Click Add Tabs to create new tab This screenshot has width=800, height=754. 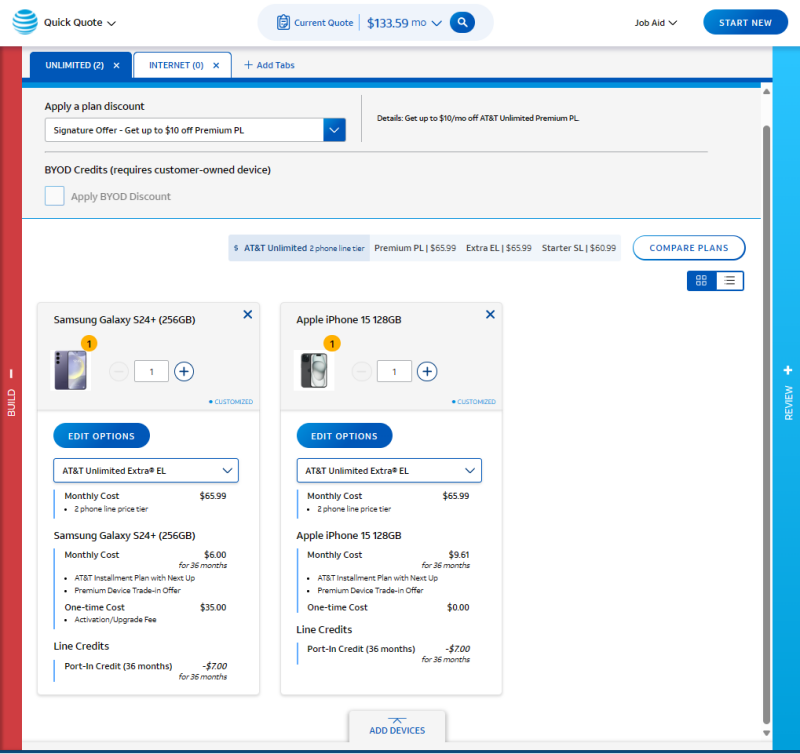269,66
